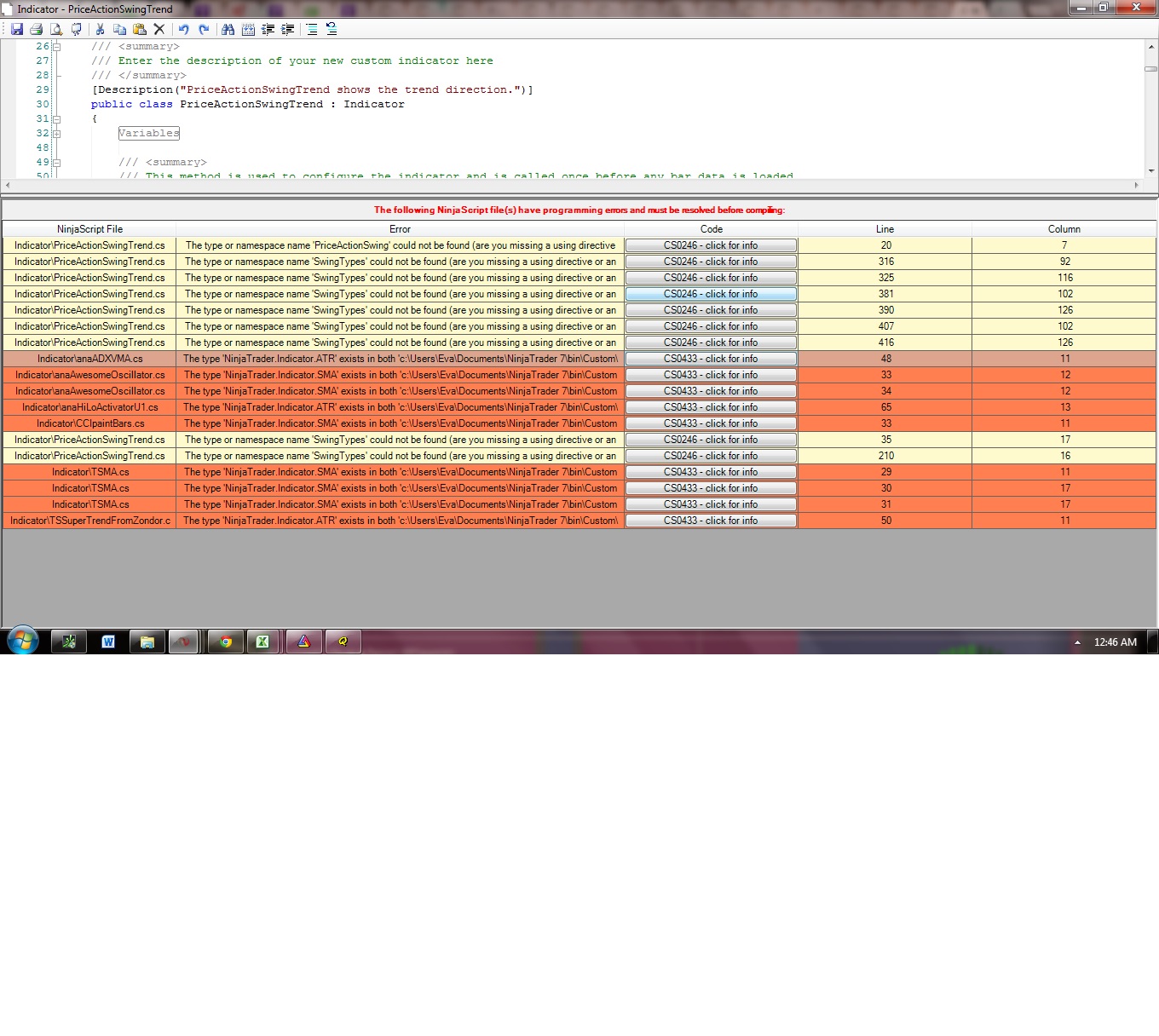Click the CS0433 info button for anaADXVMA.cs
Image resolution: width=1159 pixels, height=1036 pixels.
711,359
